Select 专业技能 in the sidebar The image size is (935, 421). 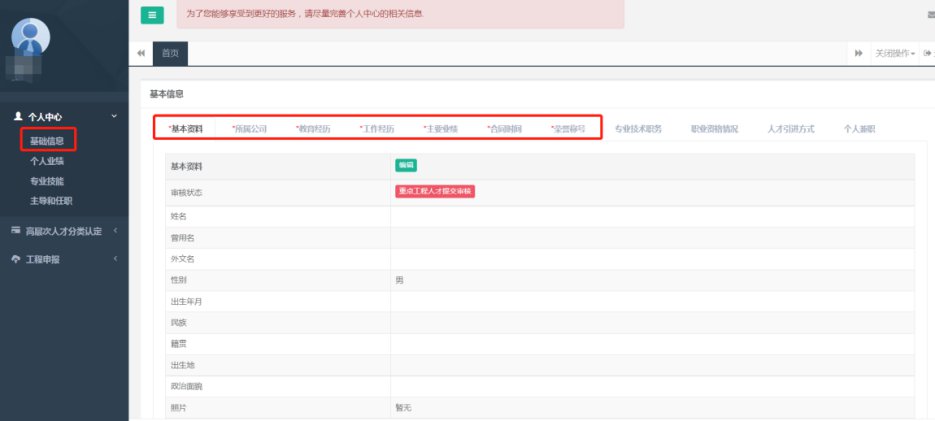tap(48, 181)
